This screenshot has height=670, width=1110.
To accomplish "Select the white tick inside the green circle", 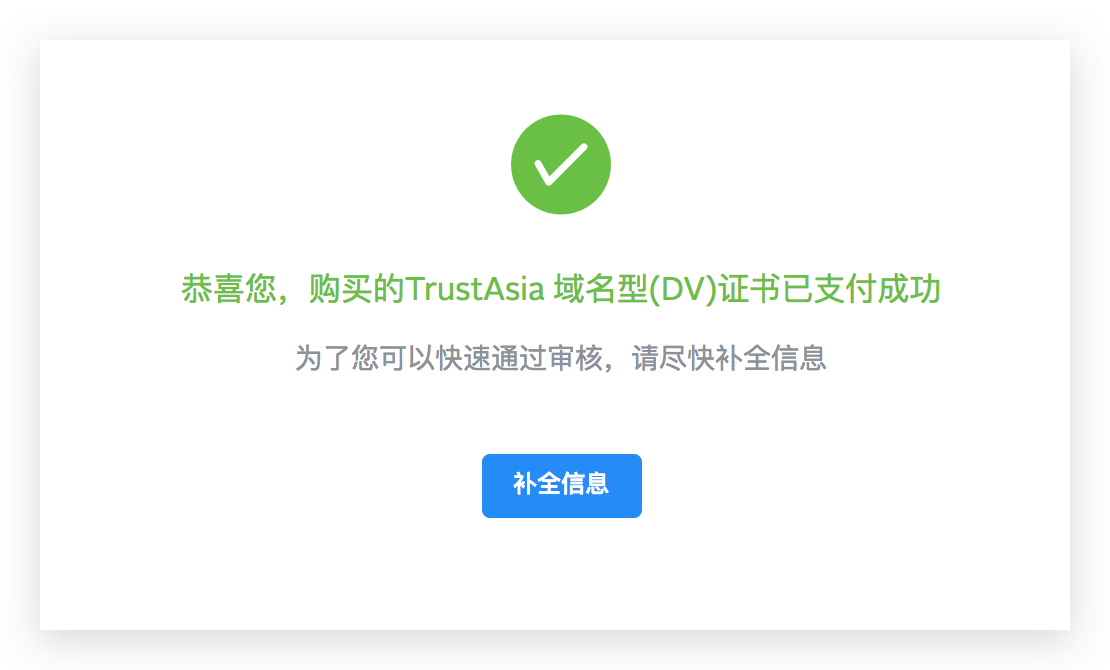I will tap(561, 164).
